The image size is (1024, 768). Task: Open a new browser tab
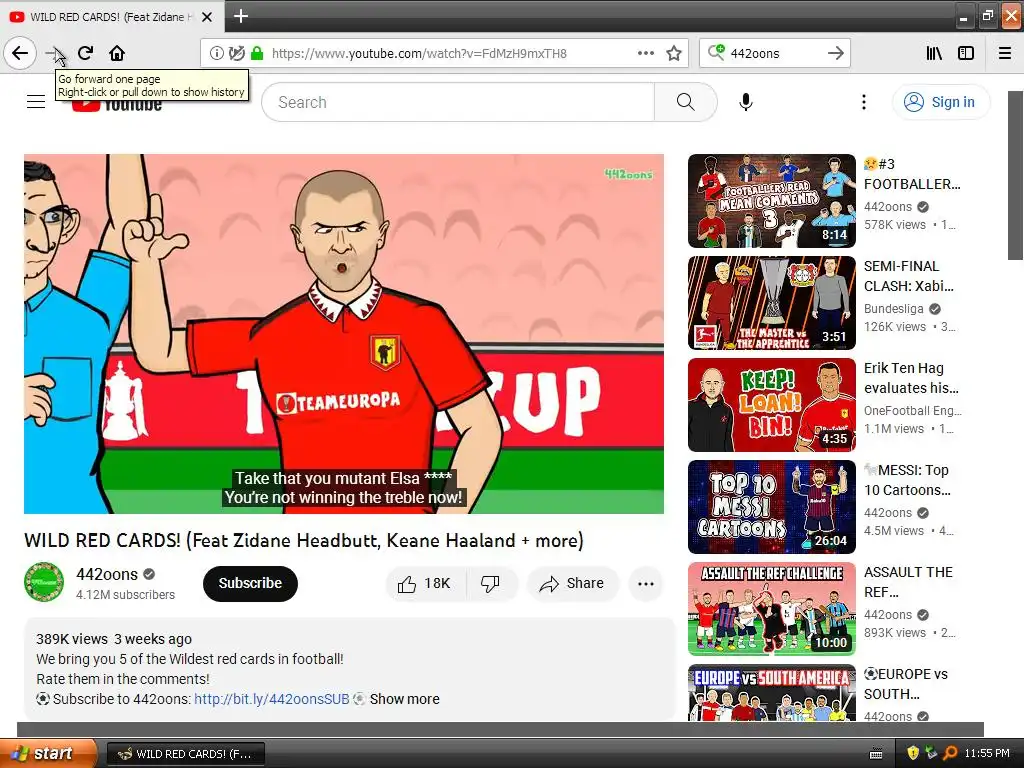click(x=241, y=16)
